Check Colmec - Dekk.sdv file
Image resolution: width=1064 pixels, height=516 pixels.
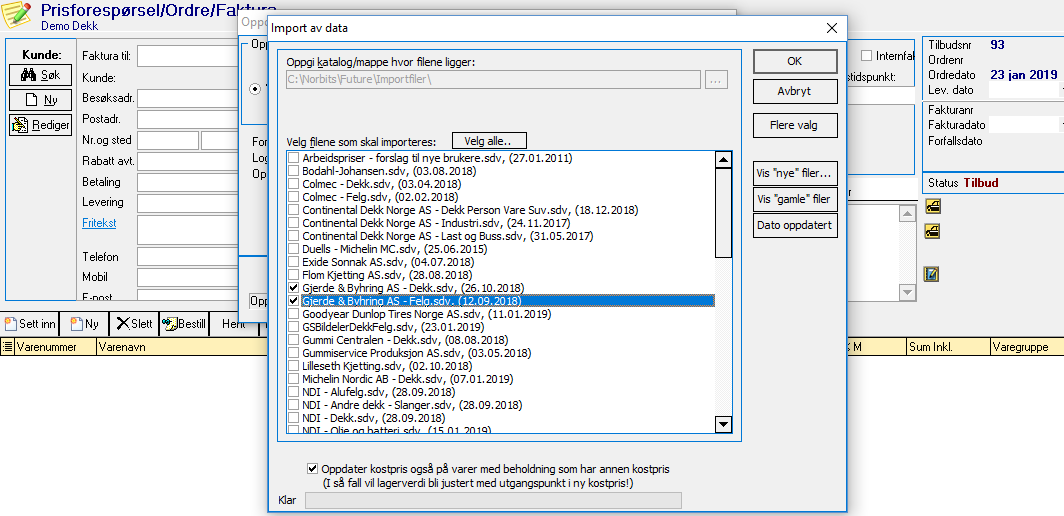(x=294, y=184)
